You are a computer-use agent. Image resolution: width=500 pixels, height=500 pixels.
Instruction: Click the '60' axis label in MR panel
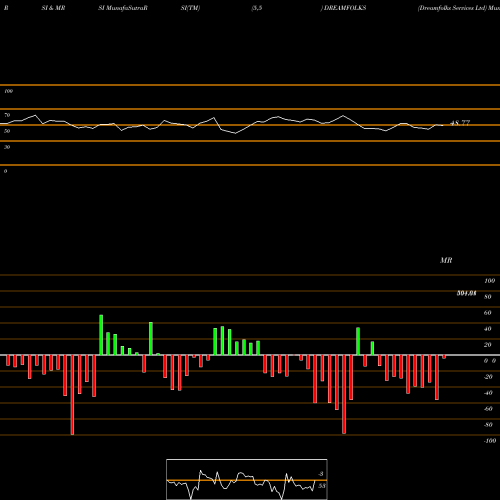(x=487, y=313)
